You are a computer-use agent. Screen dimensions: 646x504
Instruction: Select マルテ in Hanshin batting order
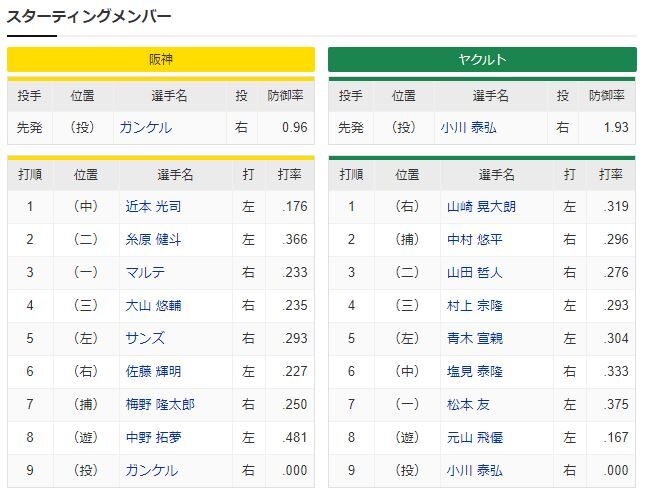[145, 272]
